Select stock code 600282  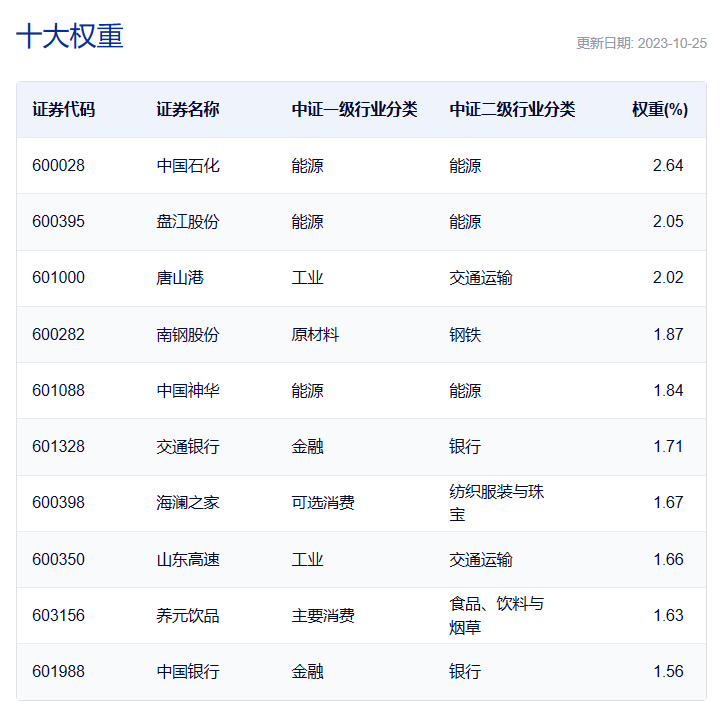[59, 334]
